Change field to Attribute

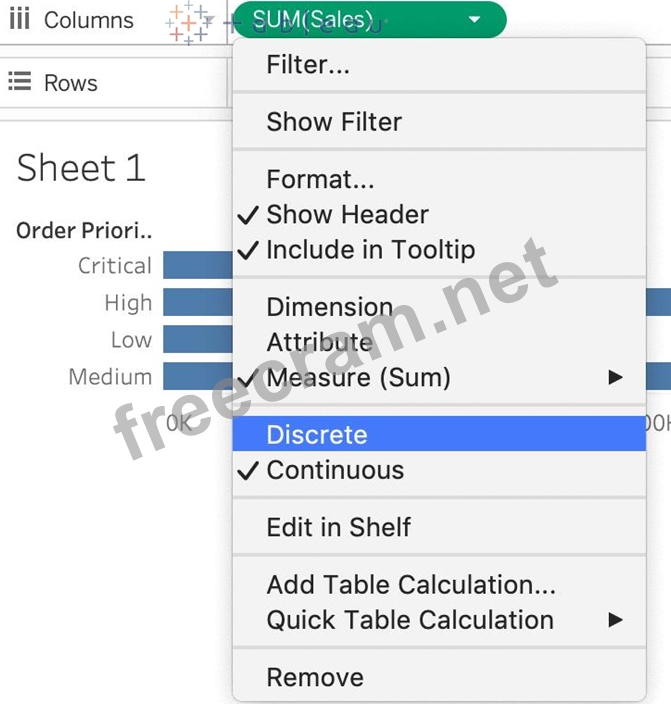pyautogui.click(x=319, y=342)
